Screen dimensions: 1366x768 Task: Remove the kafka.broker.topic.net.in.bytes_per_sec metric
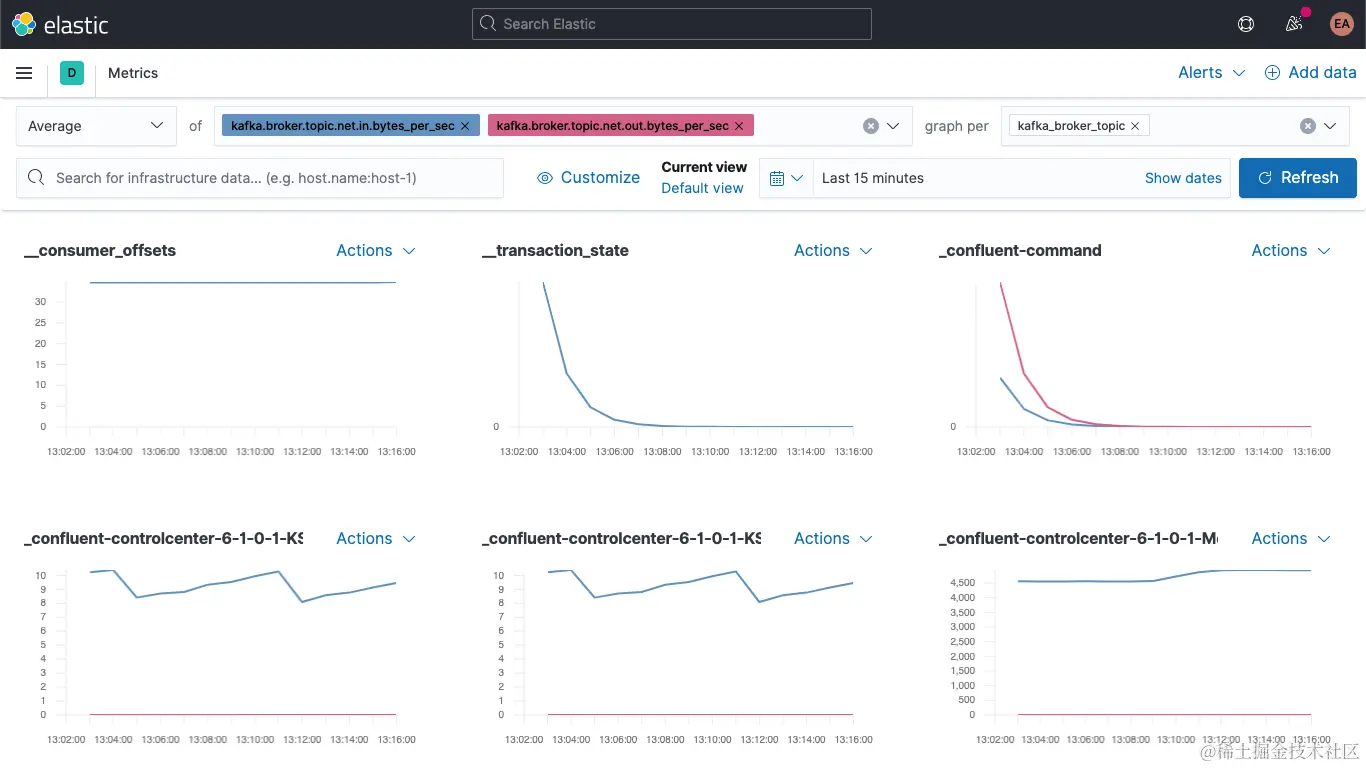point(464,126)
